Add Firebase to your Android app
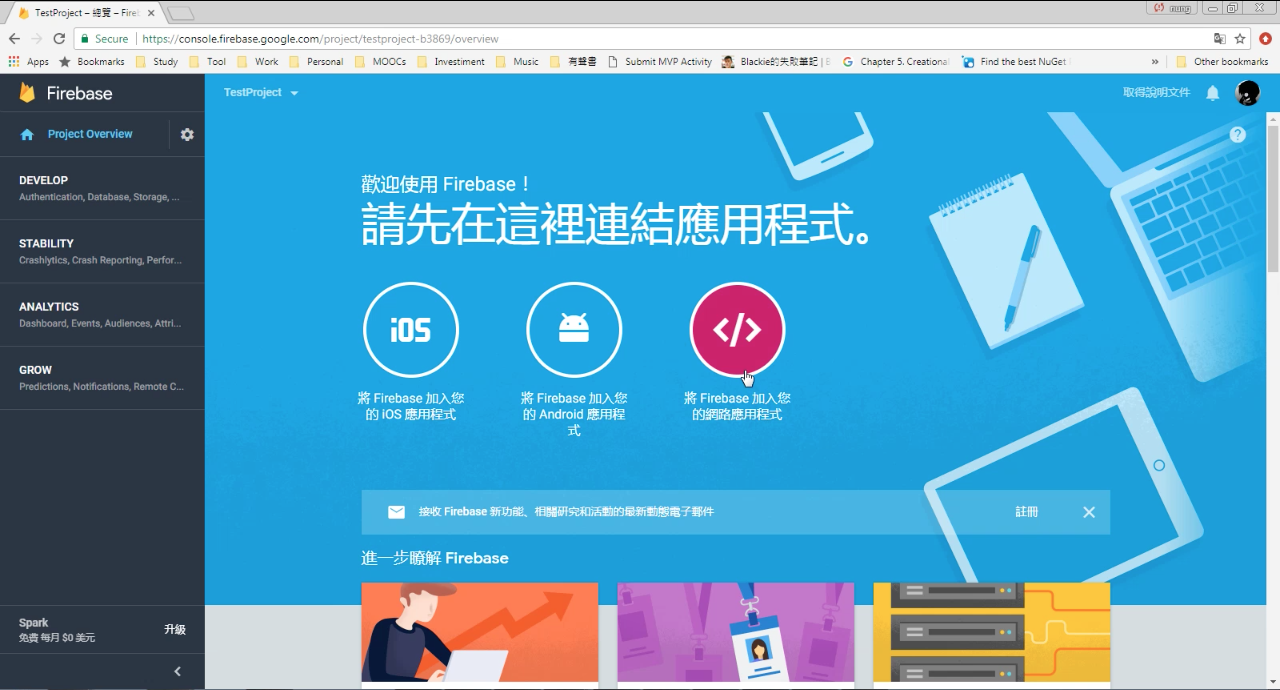1280x690 pixels. (574, 330)
